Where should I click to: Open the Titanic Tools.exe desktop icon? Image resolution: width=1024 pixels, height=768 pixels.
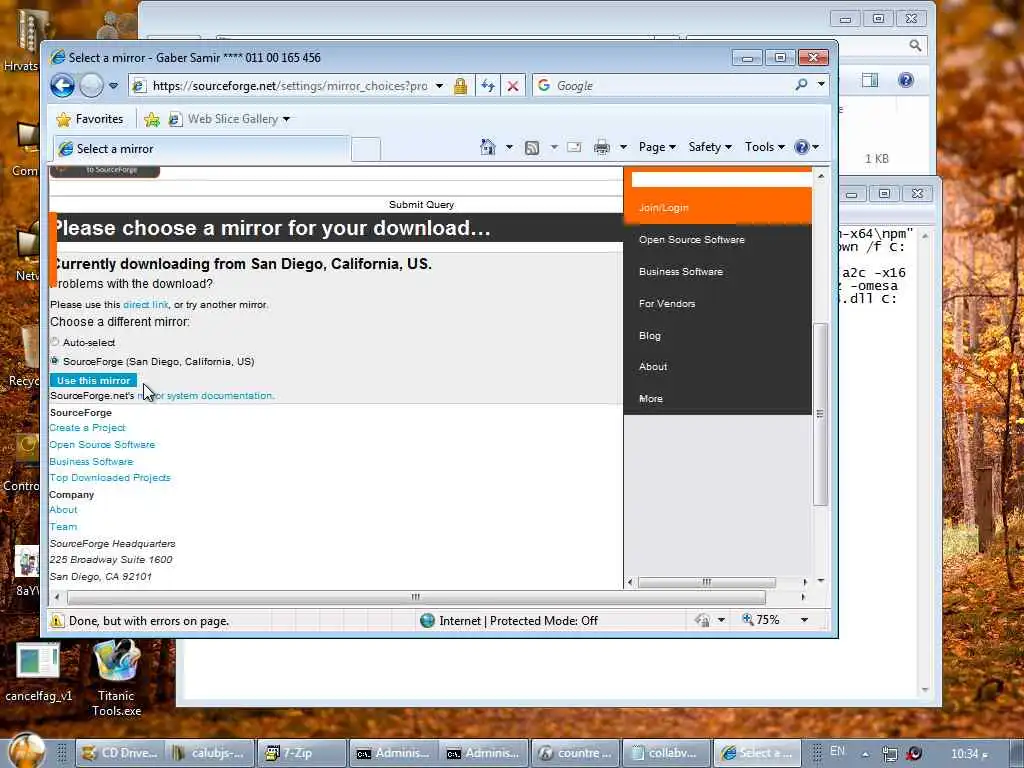[x=116, y=678]
